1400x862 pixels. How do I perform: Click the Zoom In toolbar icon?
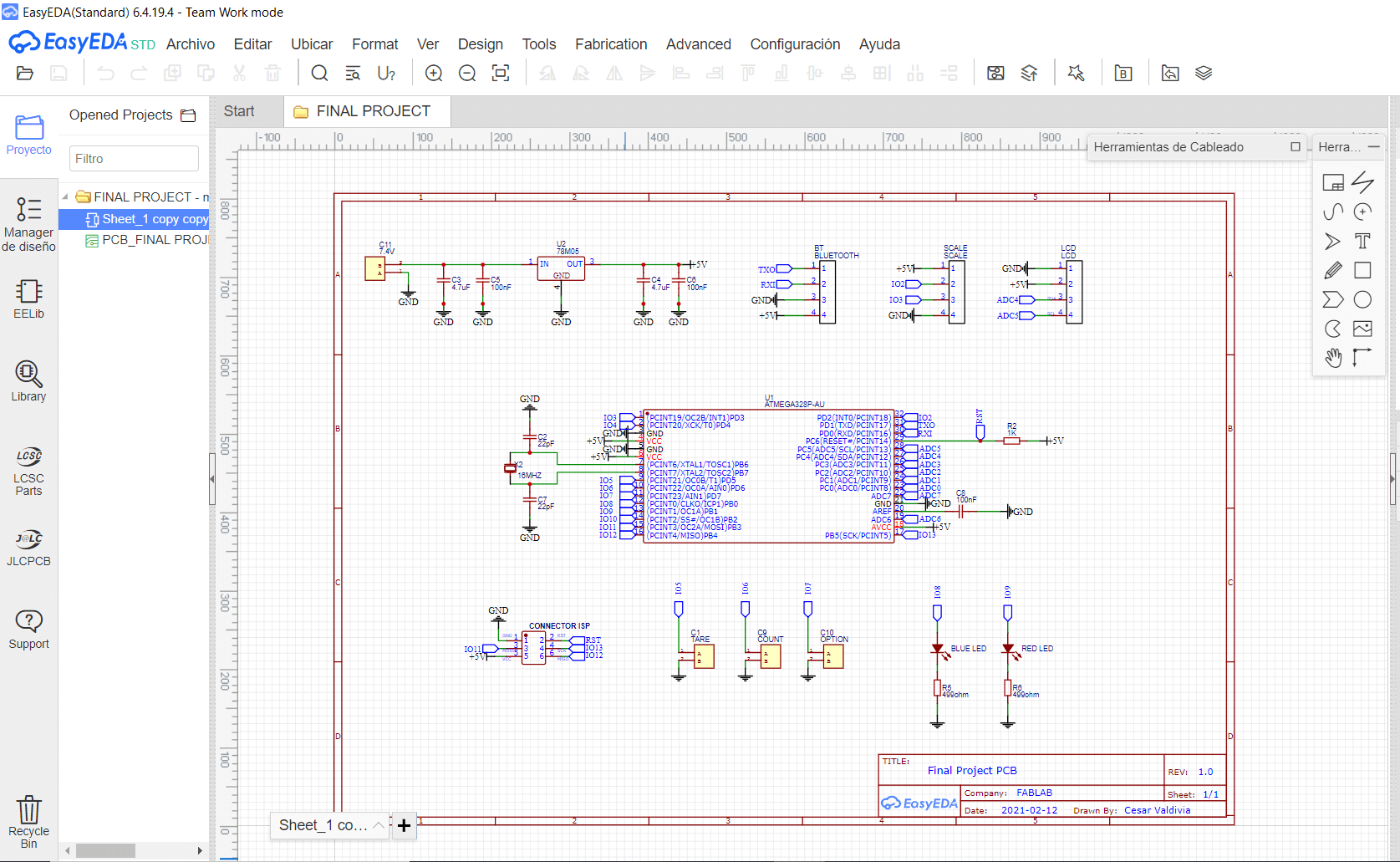[x=434, y=74]
